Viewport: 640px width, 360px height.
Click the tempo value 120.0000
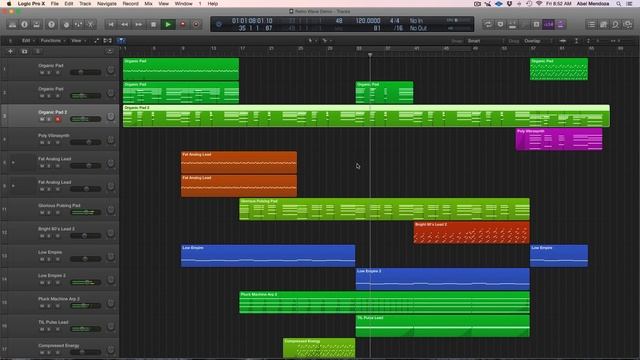pos(368,21)
